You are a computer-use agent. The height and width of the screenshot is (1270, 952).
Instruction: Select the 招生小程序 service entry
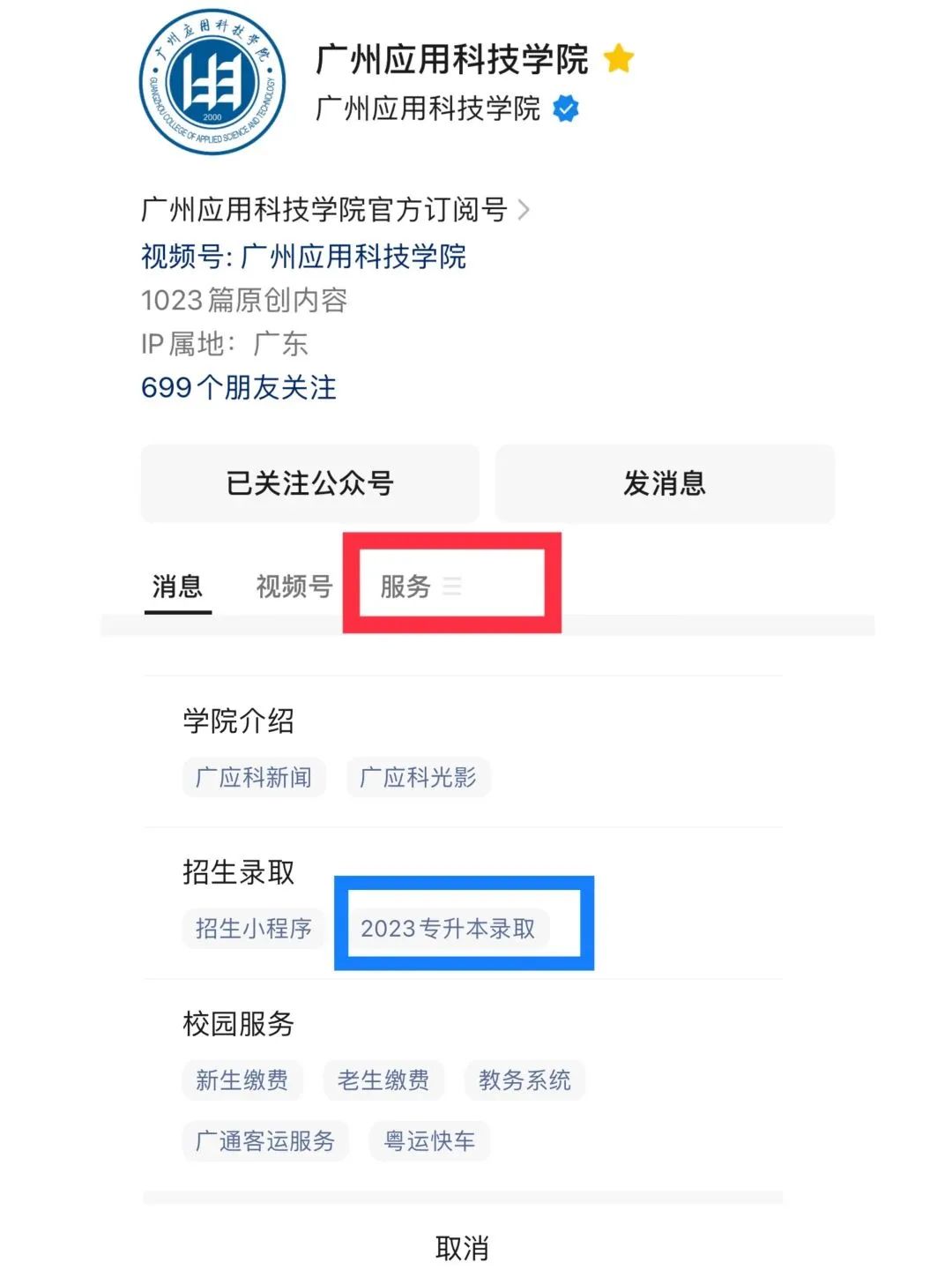[x=253, y=929]
